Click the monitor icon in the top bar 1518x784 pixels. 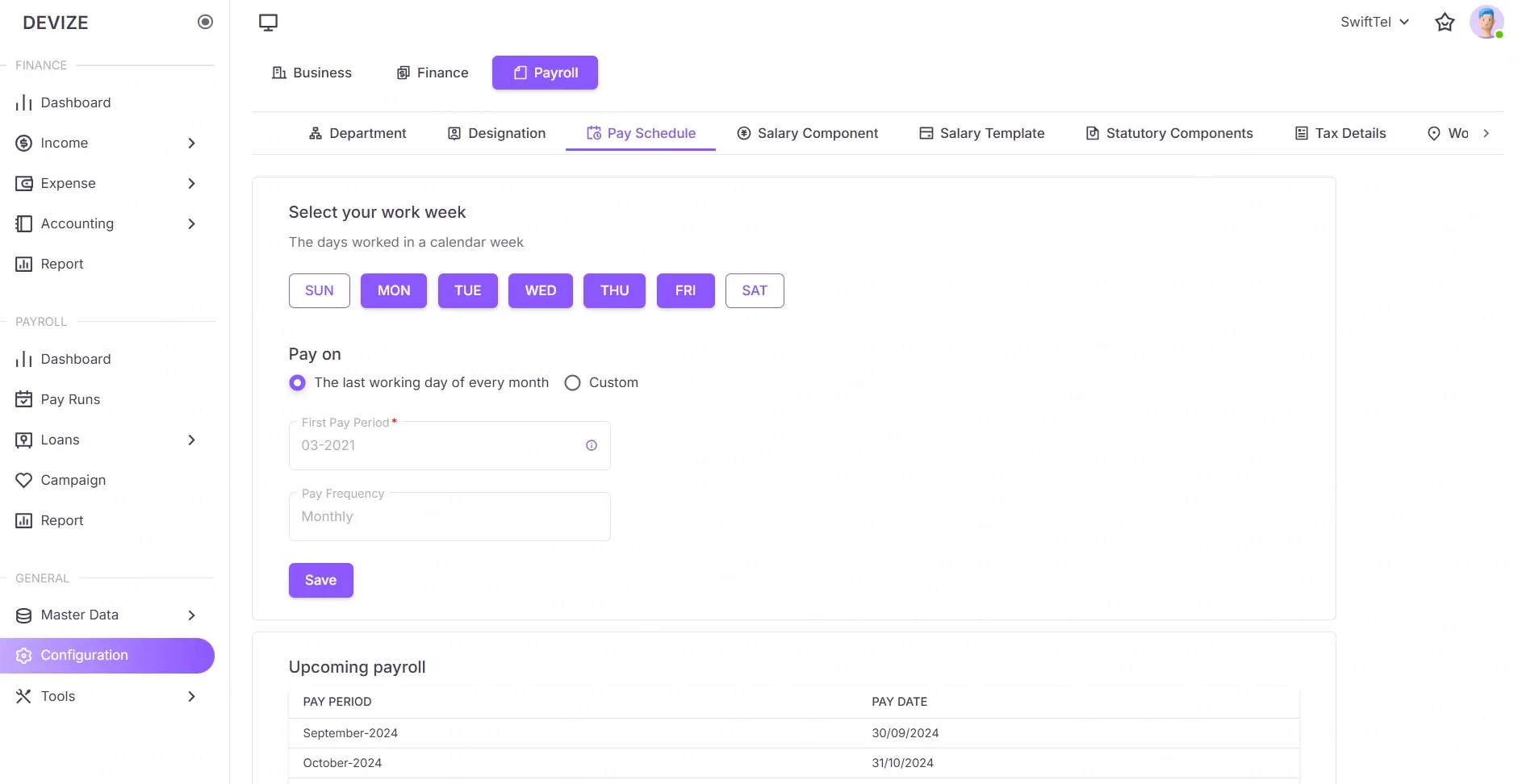267,22
